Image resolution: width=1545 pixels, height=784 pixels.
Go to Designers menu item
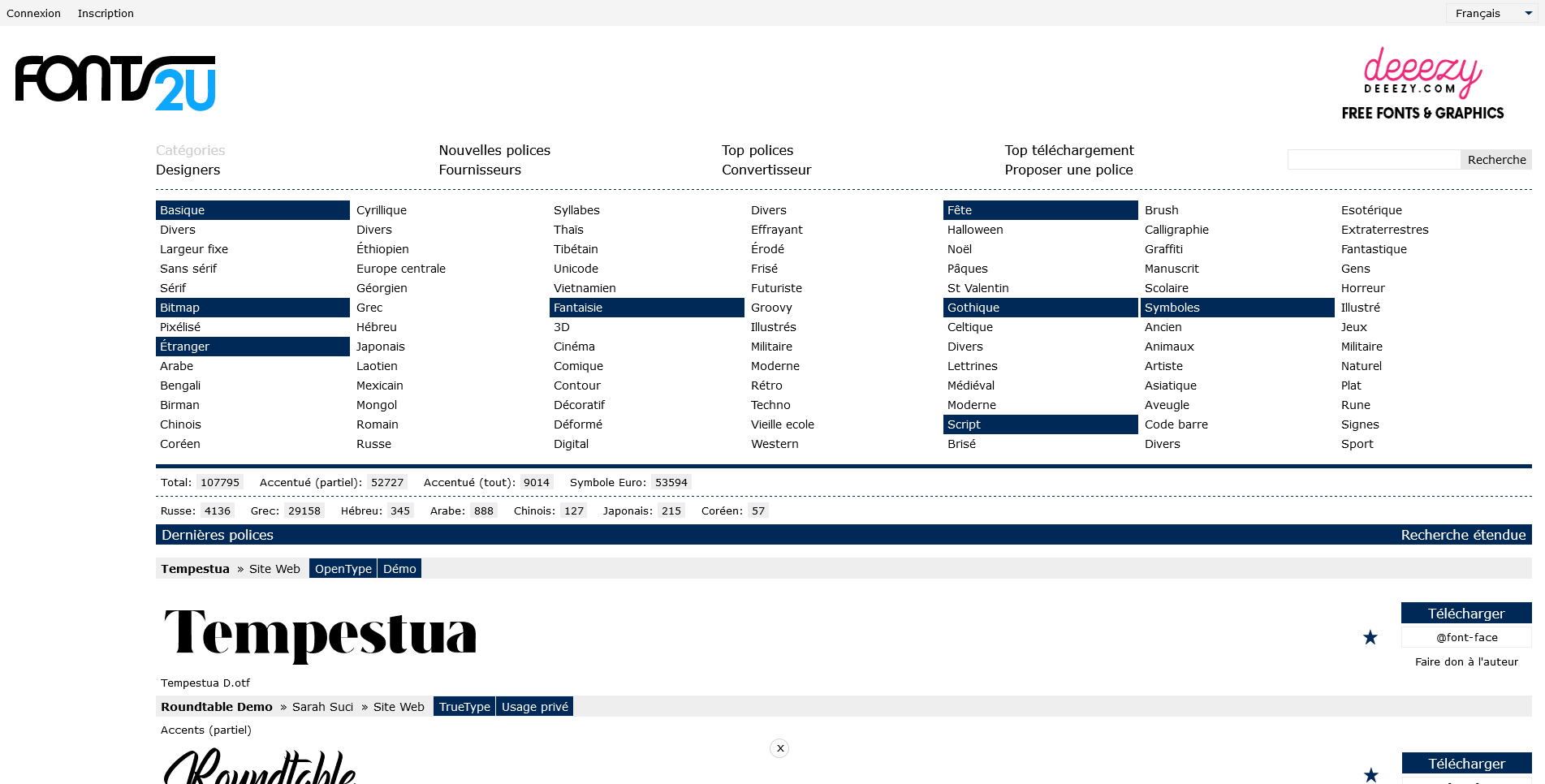[x=188, y=170]
